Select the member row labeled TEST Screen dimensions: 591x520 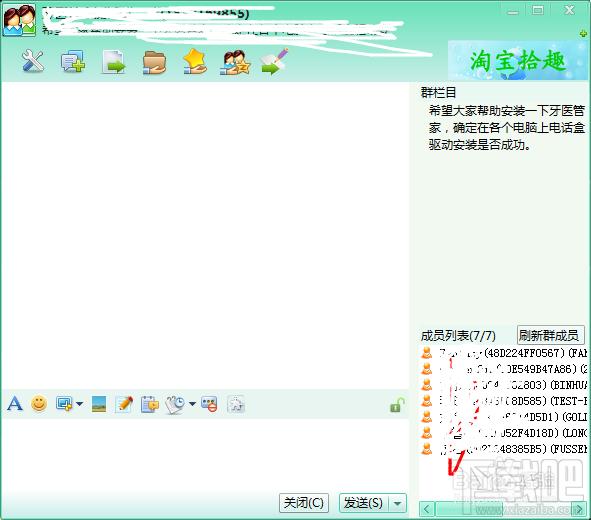(x=504, y=401)
